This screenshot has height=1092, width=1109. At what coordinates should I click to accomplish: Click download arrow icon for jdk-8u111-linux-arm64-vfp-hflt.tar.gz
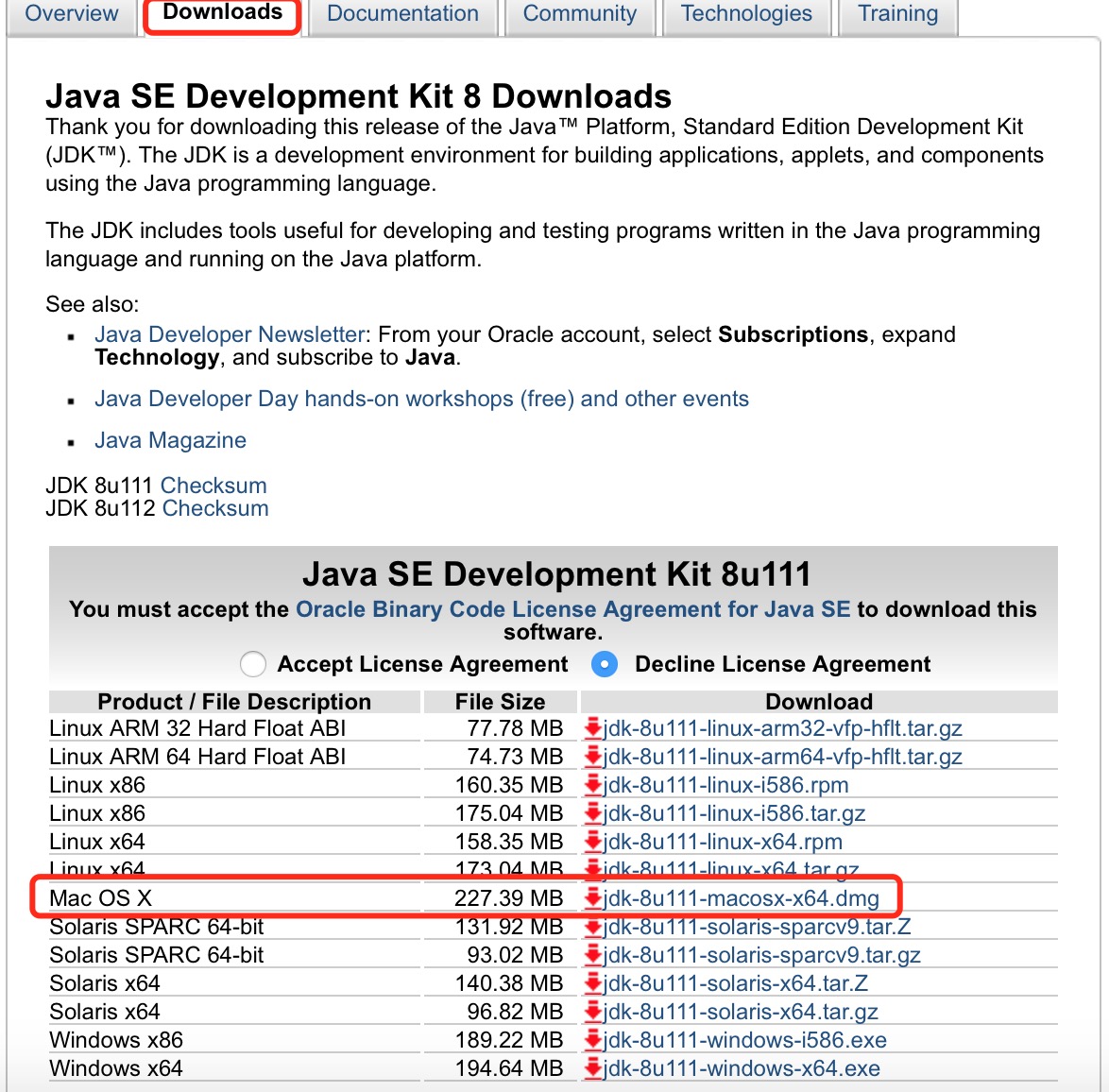coord(592,756)
